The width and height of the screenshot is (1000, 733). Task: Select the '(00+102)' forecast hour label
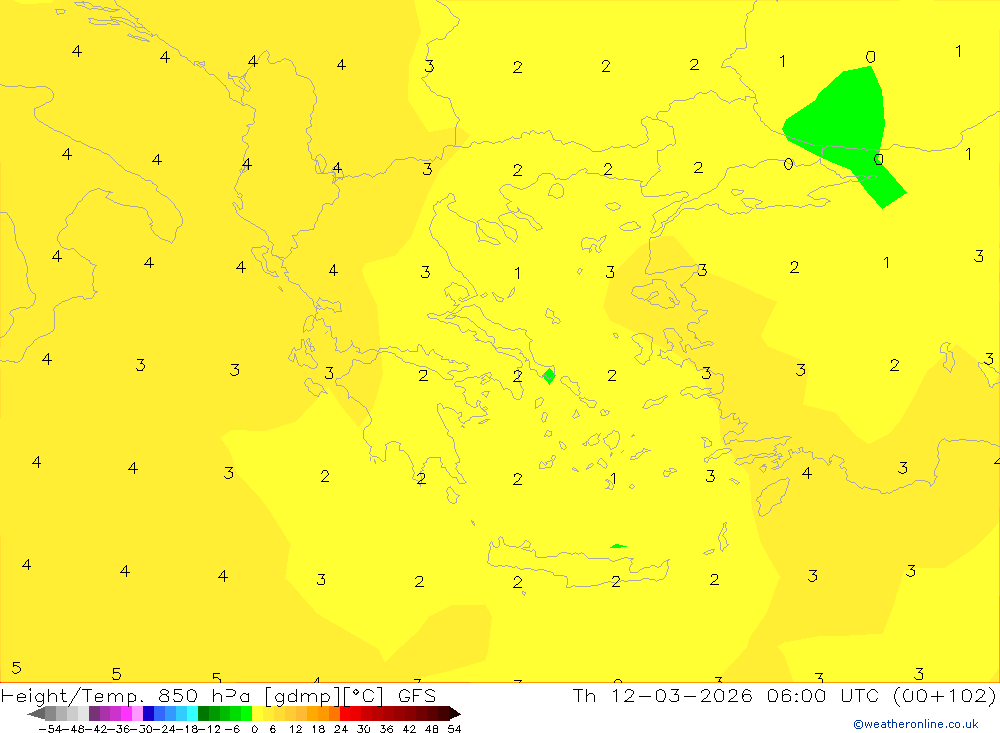coord(944,696)
